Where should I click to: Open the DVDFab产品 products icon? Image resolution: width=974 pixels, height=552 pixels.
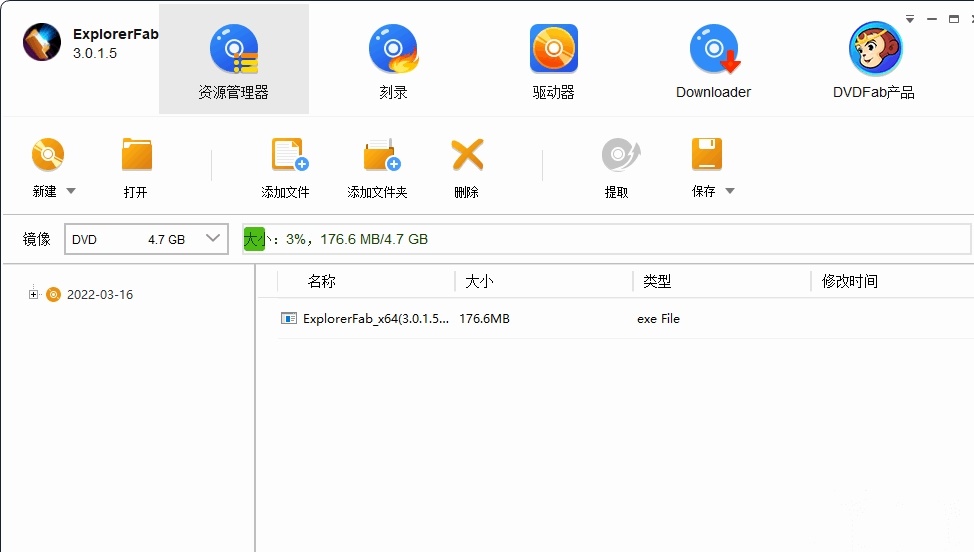point(874,50)
